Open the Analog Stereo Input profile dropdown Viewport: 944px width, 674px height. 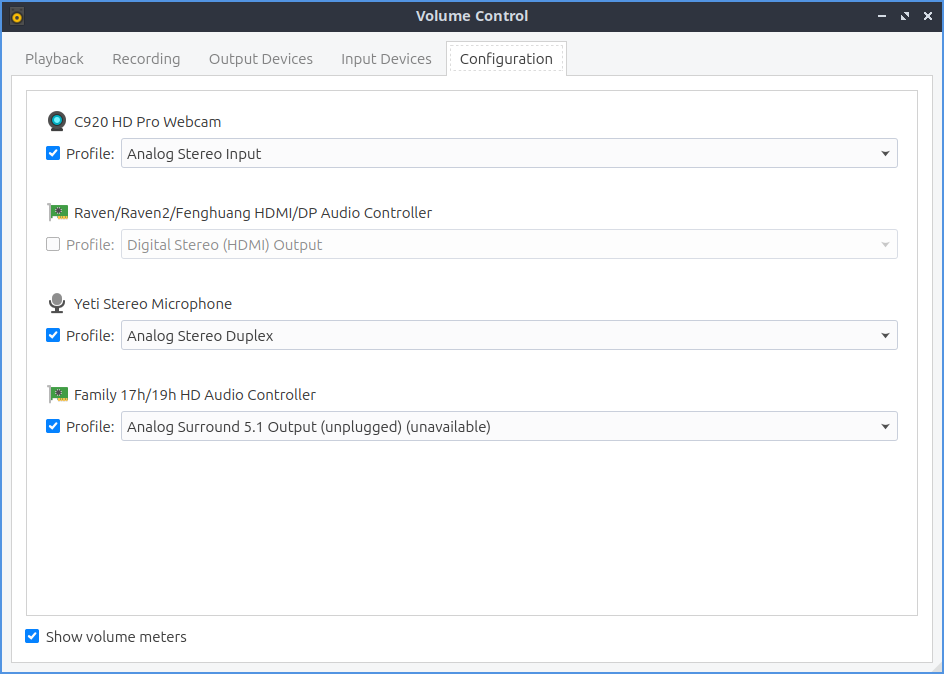coord(509,154)
